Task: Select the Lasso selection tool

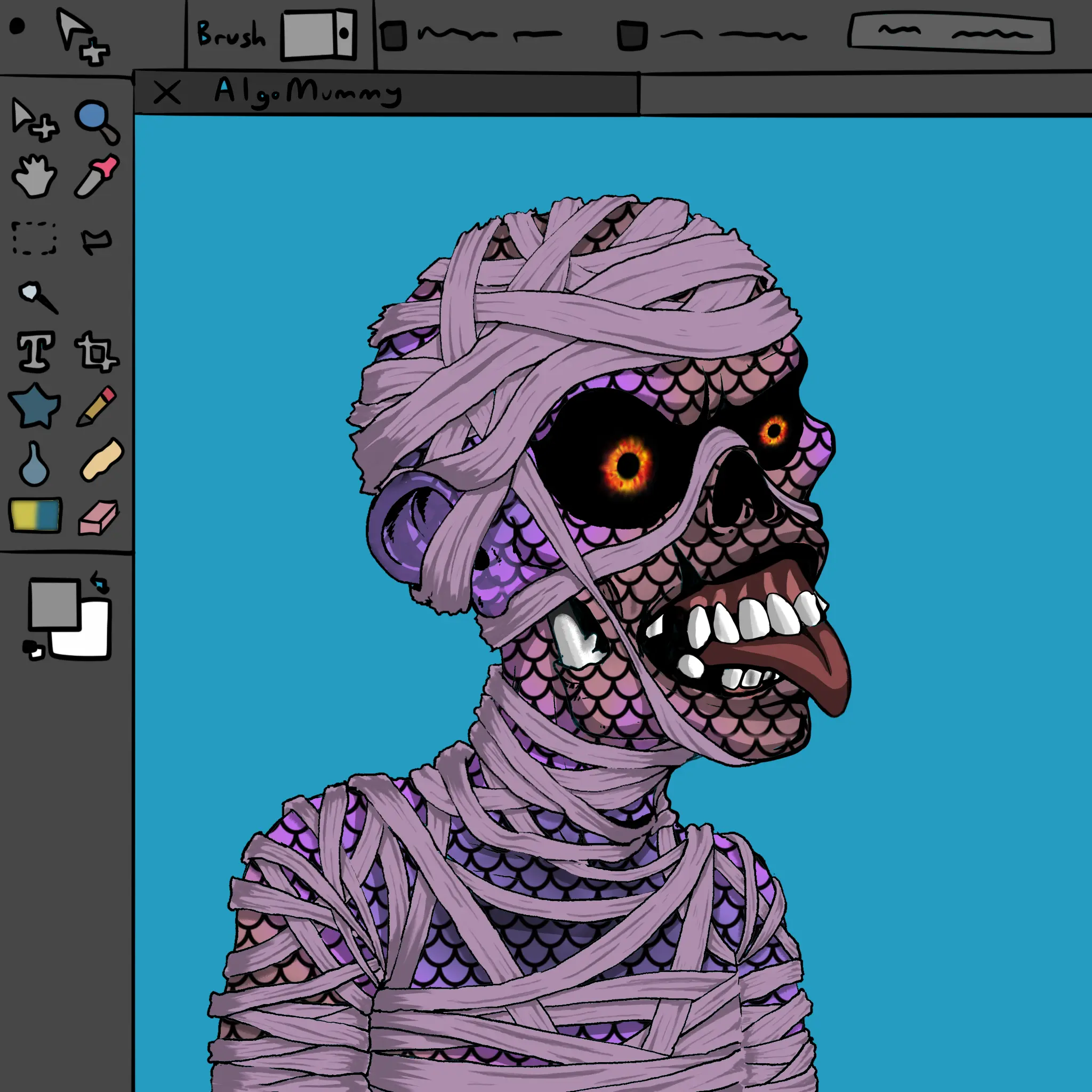Action: [x=96, y=241]
